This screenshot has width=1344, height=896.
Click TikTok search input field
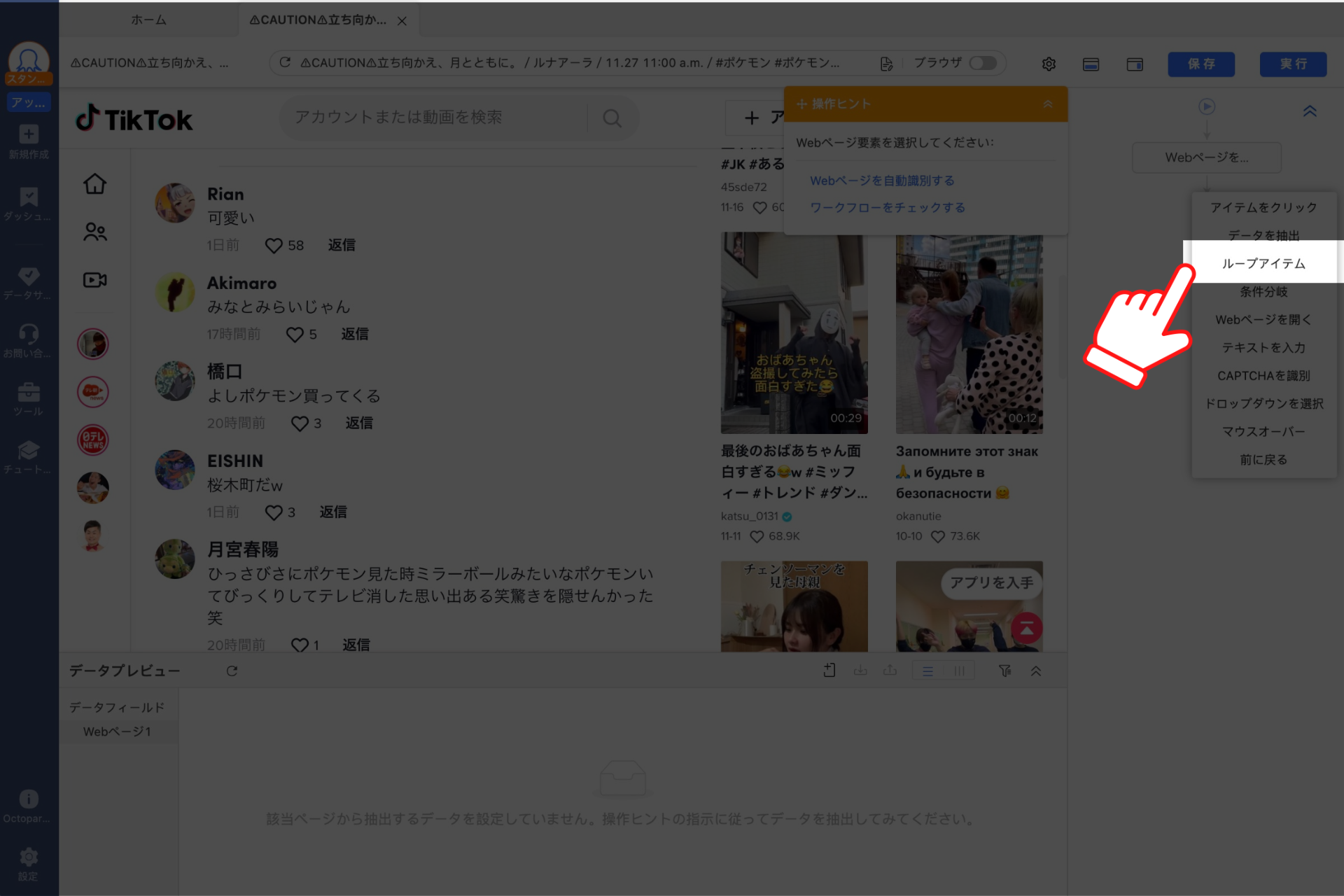pyautogui.click(x=434, y=118)
